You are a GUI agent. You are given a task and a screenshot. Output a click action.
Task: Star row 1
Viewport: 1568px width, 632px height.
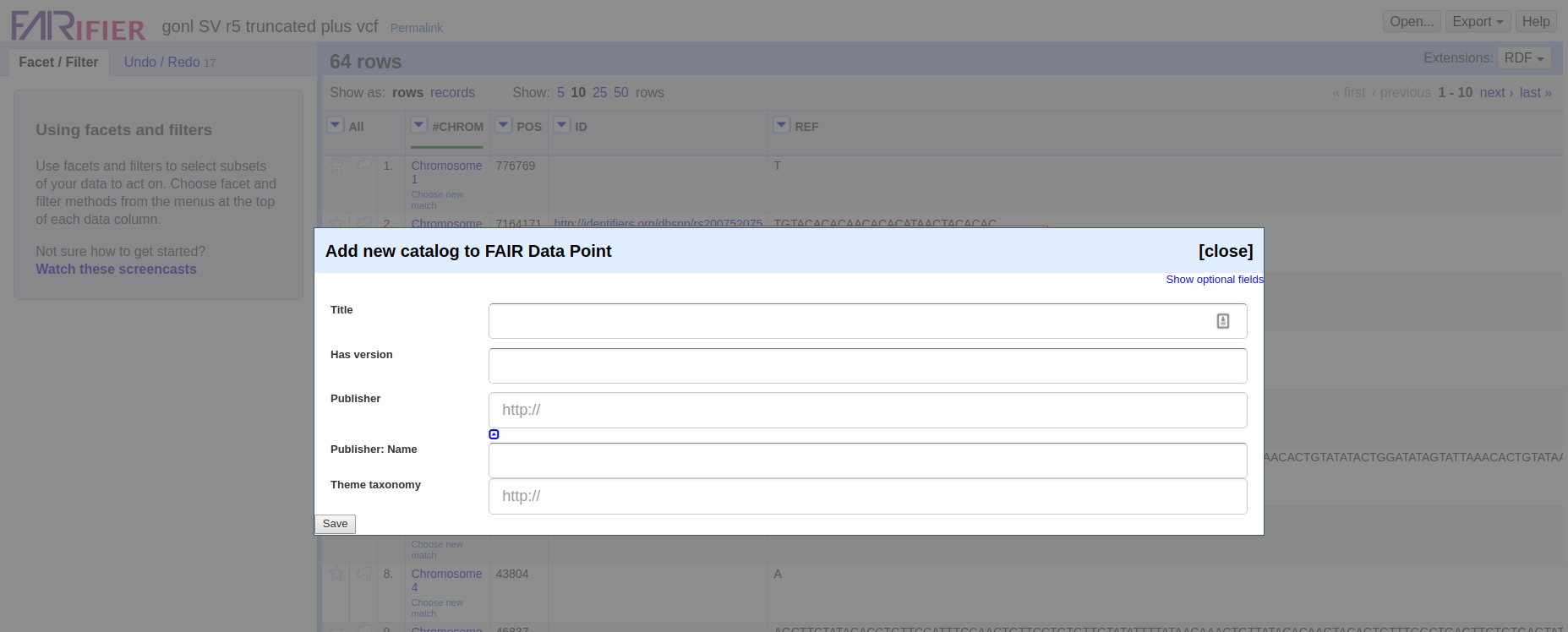(x=336, y=166)
